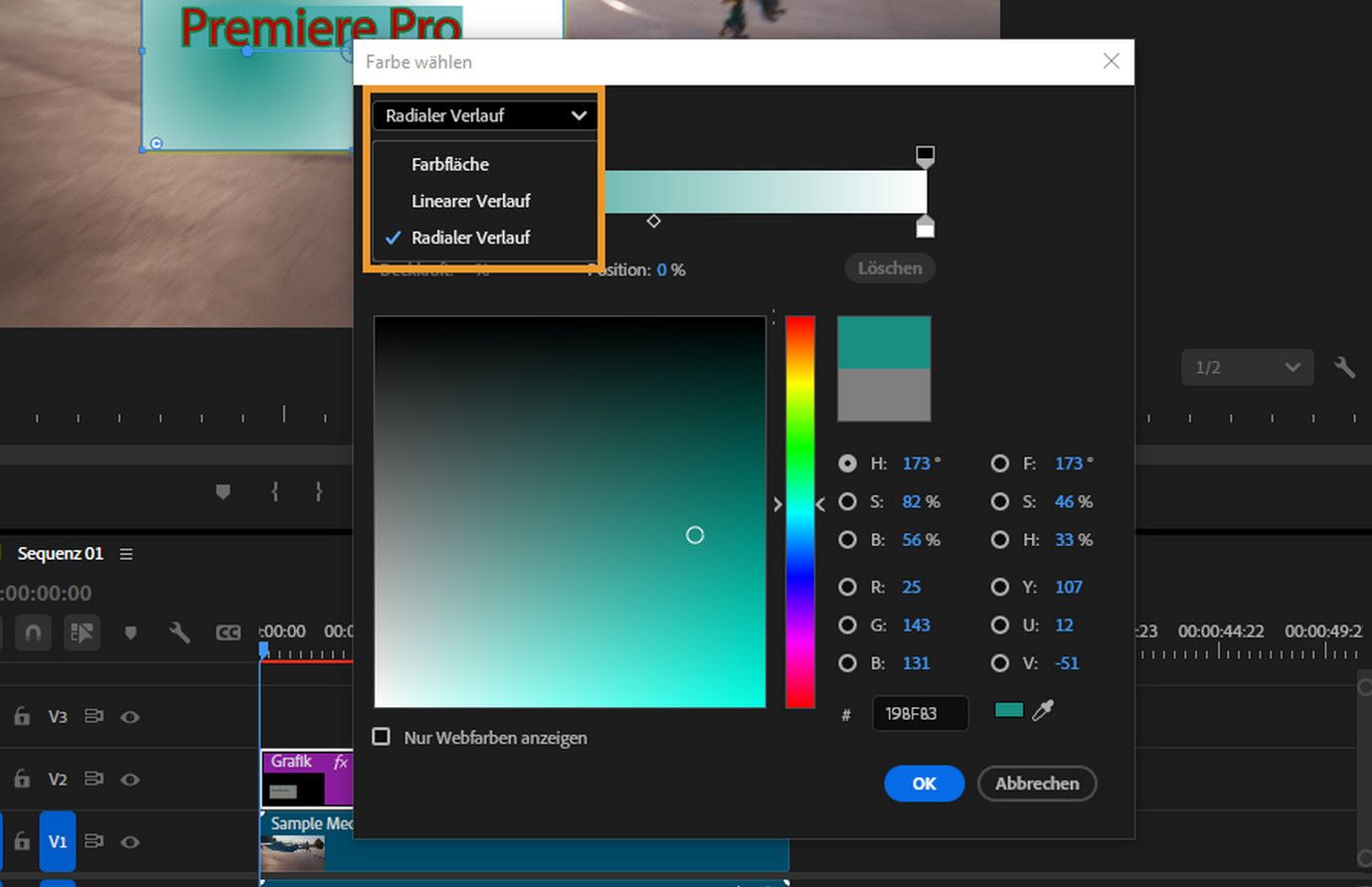Toggle V1 track targeting button
The height and width of the screenshot is (887, 1372).
pos(58,841)
